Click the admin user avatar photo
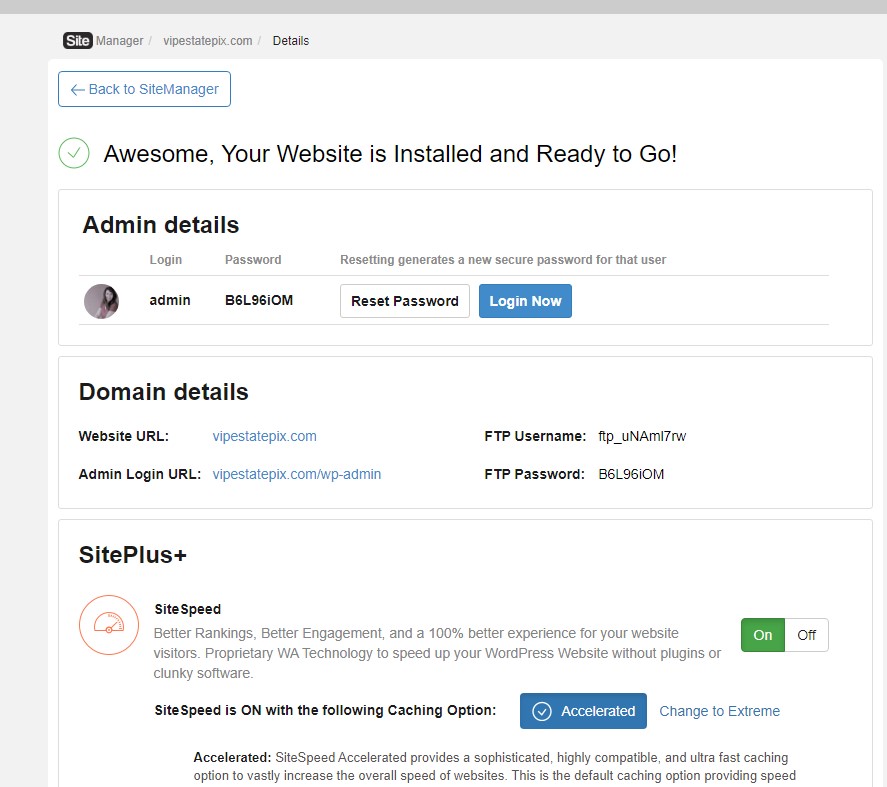The width and height of the screenshot is (887, 787). pyautogui.click(x=101, y=301)
